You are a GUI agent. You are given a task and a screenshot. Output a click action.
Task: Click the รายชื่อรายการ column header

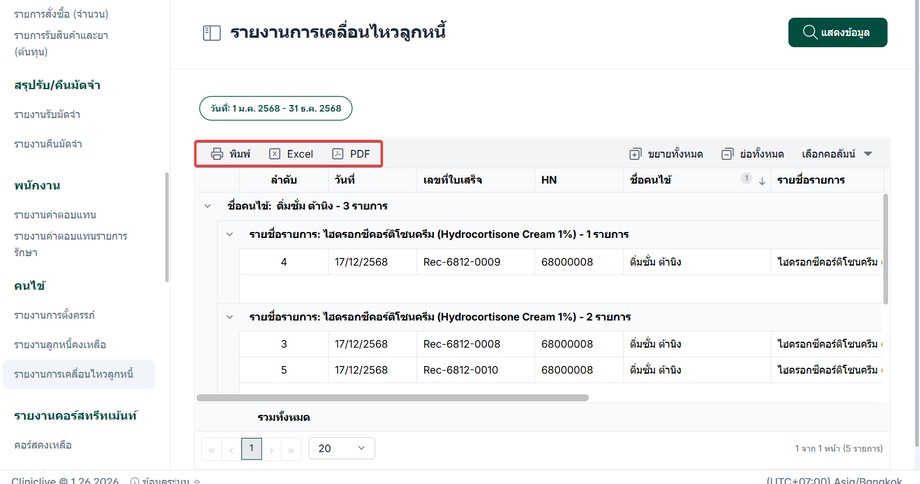(x=827, y=180)
